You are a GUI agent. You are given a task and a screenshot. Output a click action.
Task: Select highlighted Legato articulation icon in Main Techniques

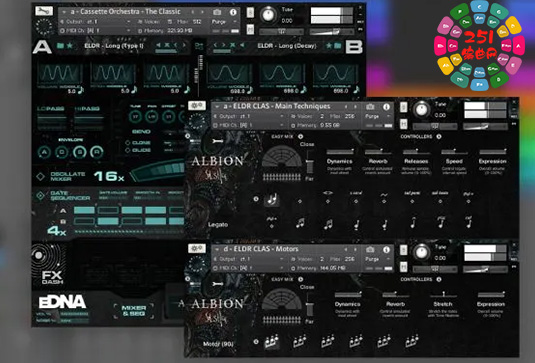click(x=272, y=199)
